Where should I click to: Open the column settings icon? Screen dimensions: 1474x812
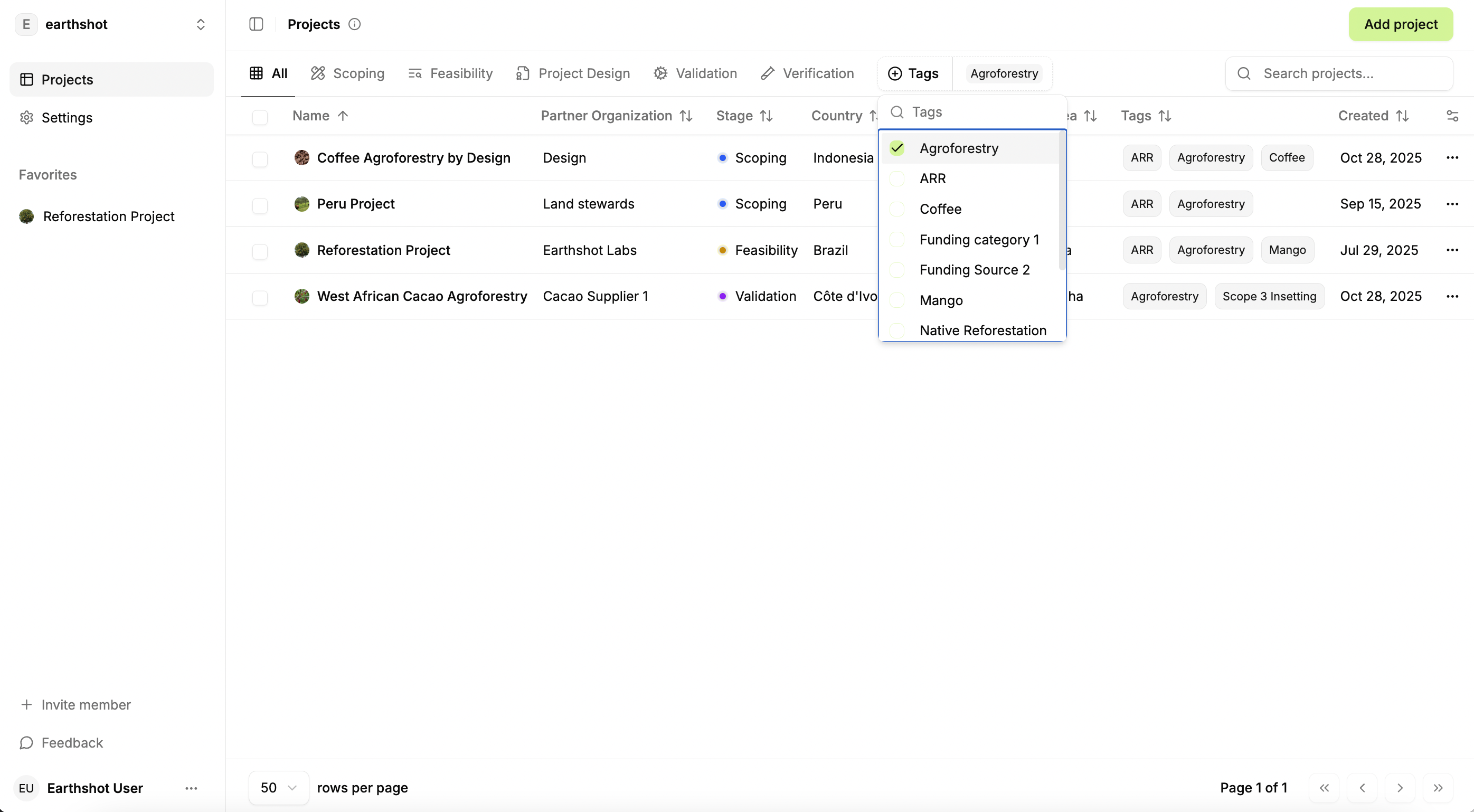point(1452,116)
